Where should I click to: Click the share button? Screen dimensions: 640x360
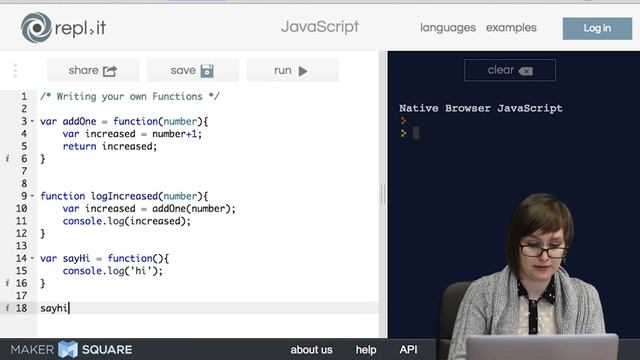[93, 70]
